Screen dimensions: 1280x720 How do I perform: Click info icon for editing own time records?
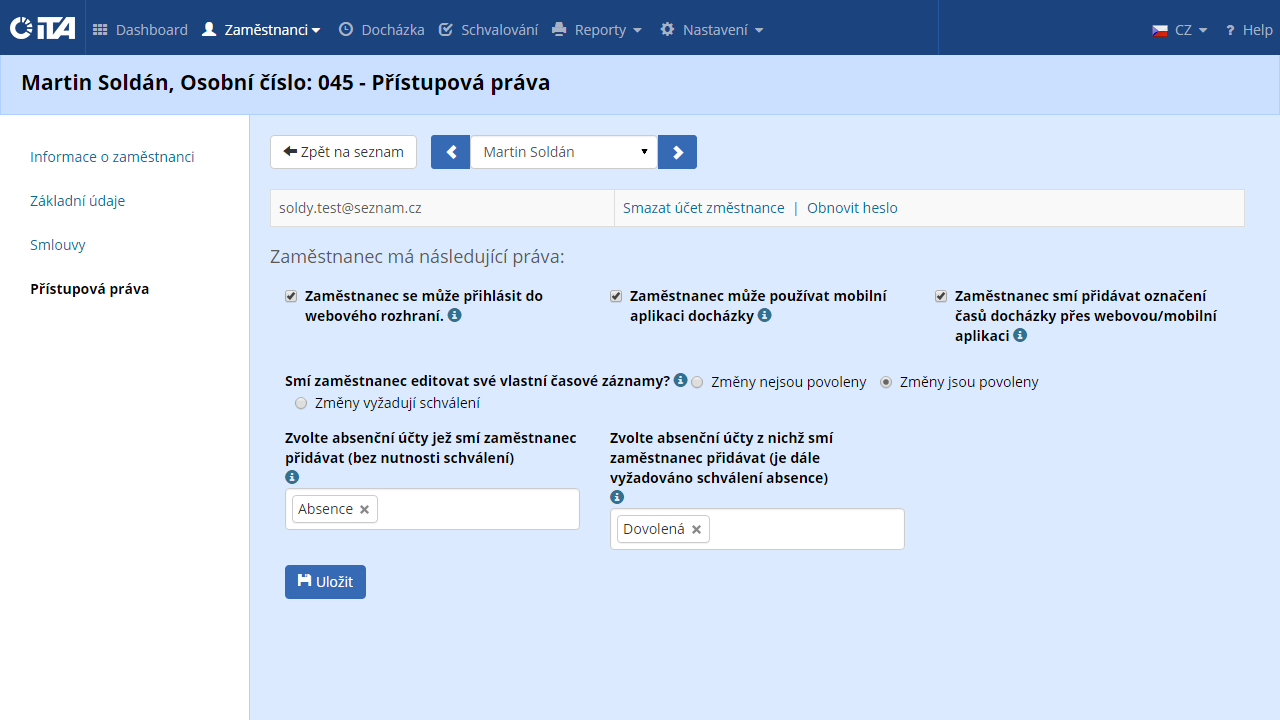(x=680, y=381)
